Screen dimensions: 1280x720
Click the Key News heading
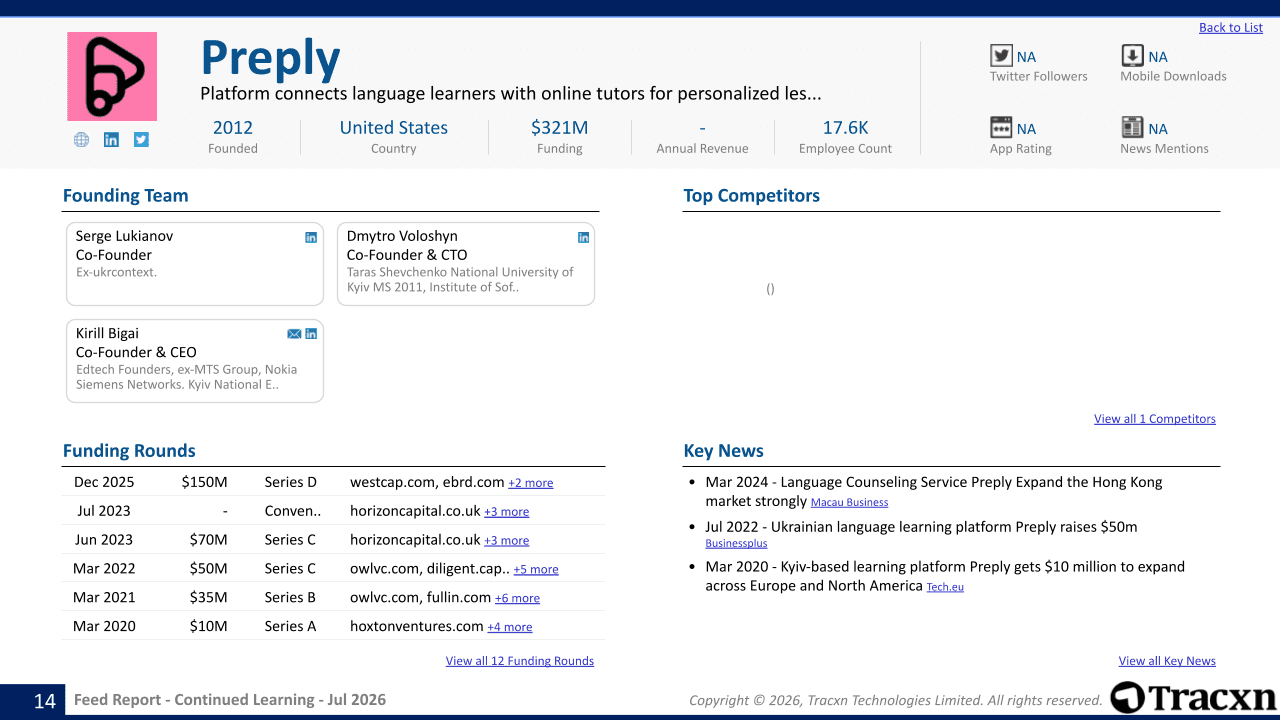pyautogui.click(x=724, y=451)
